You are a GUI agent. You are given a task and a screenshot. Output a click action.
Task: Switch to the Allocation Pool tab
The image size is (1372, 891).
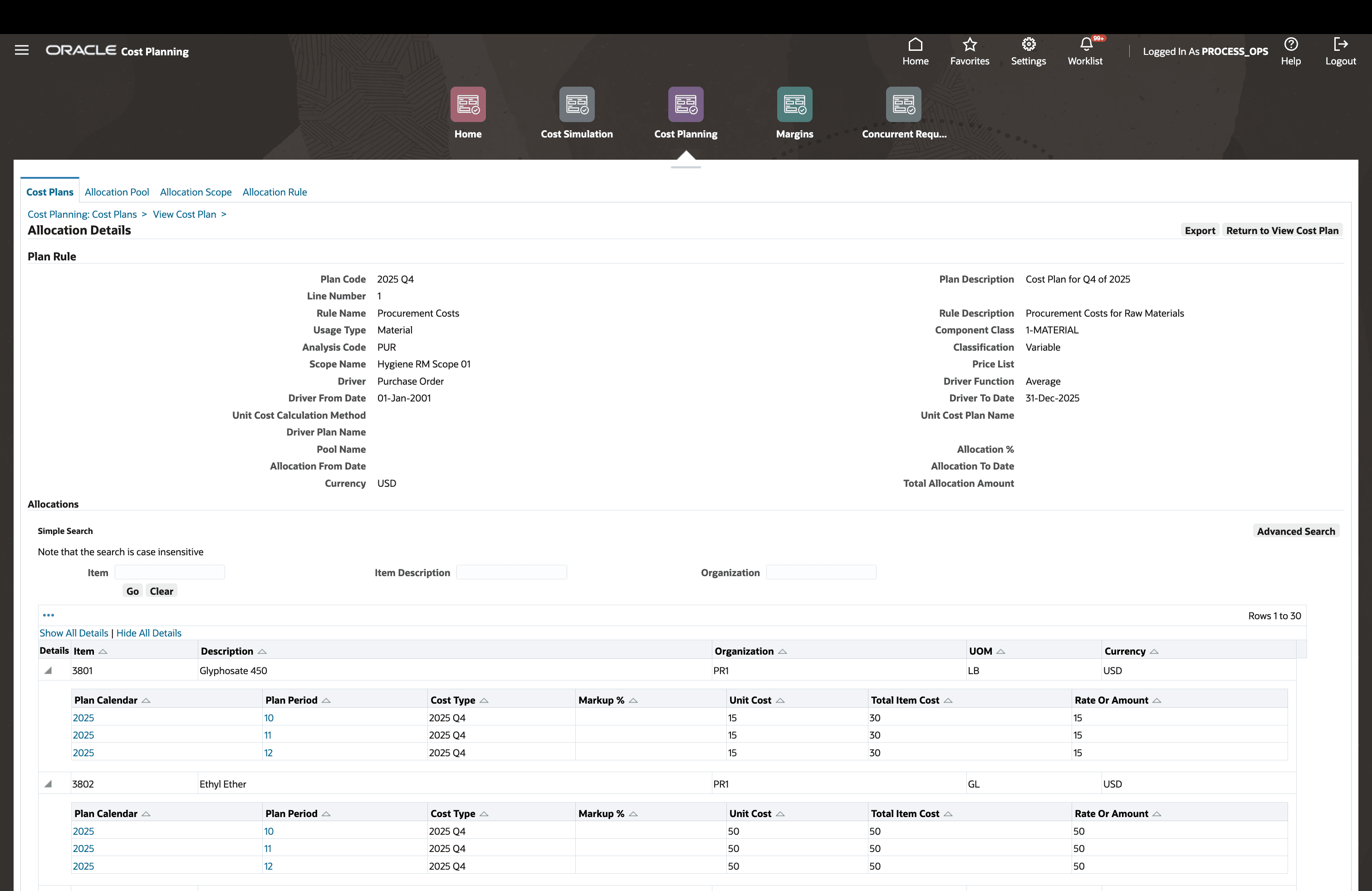pyautogui.click(x=117, y=192)
